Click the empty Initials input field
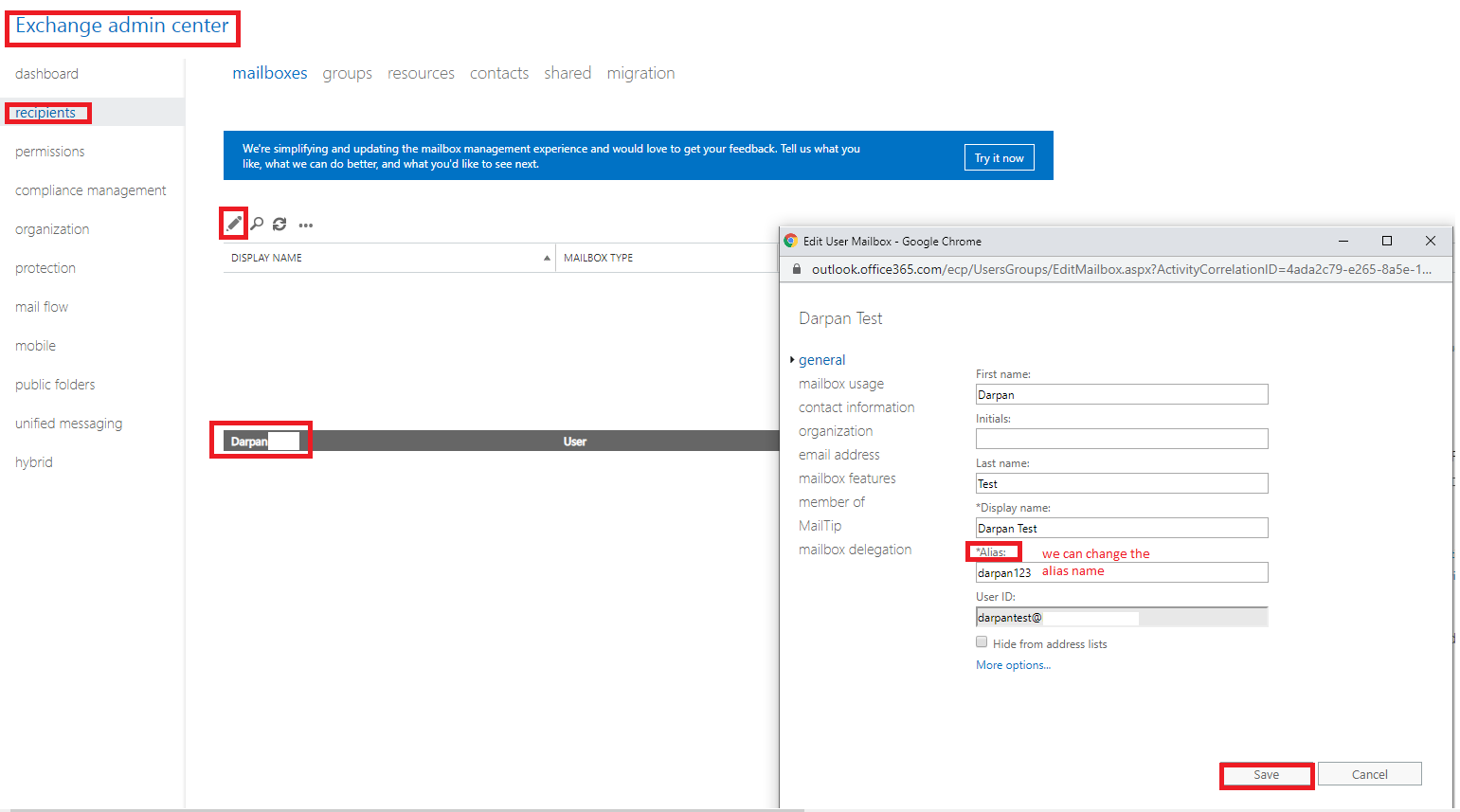The height and width of the screenshot is (812, 1460). (1122, 439)
